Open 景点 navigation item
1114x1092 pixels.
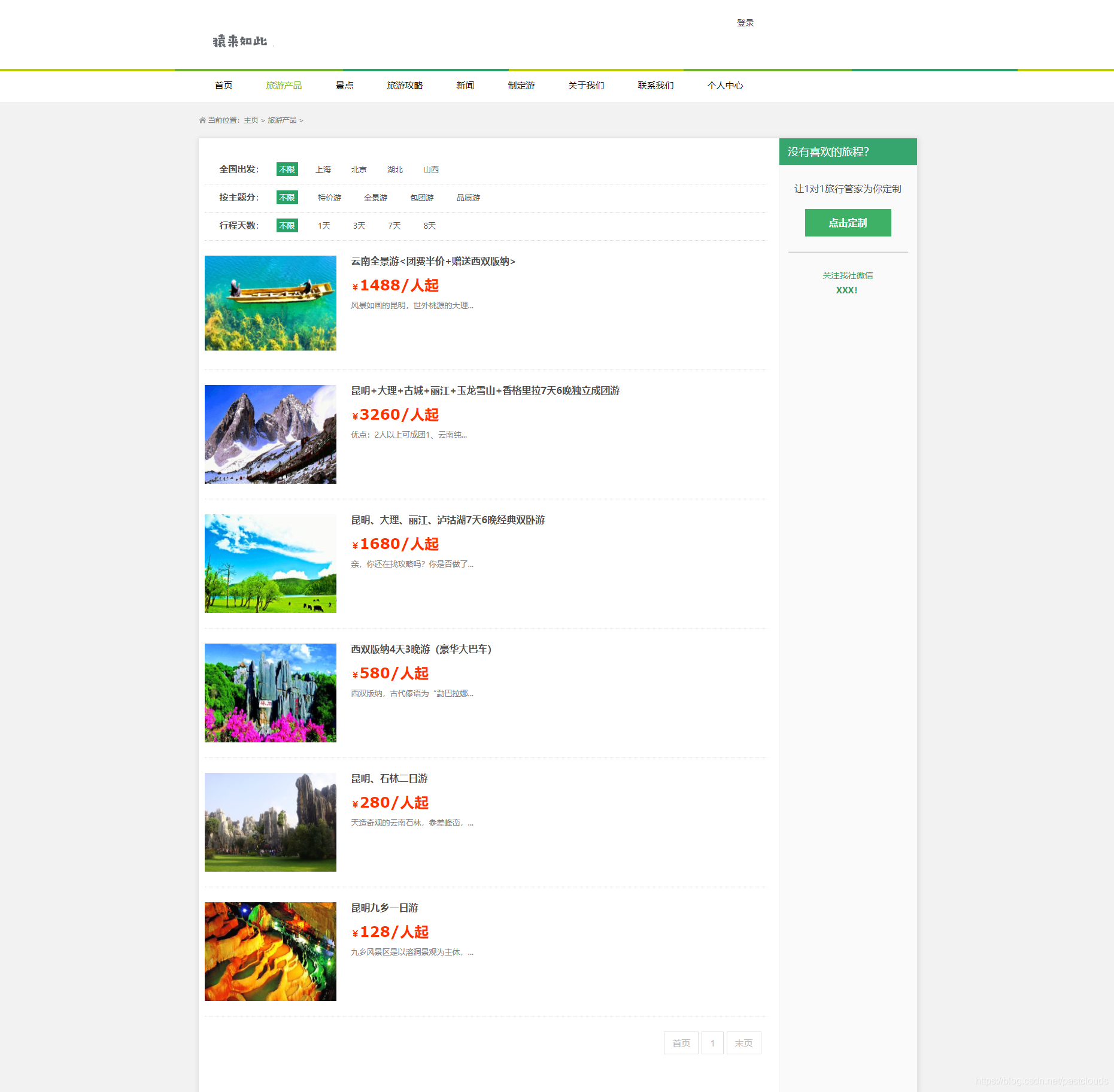pos(345,86)
